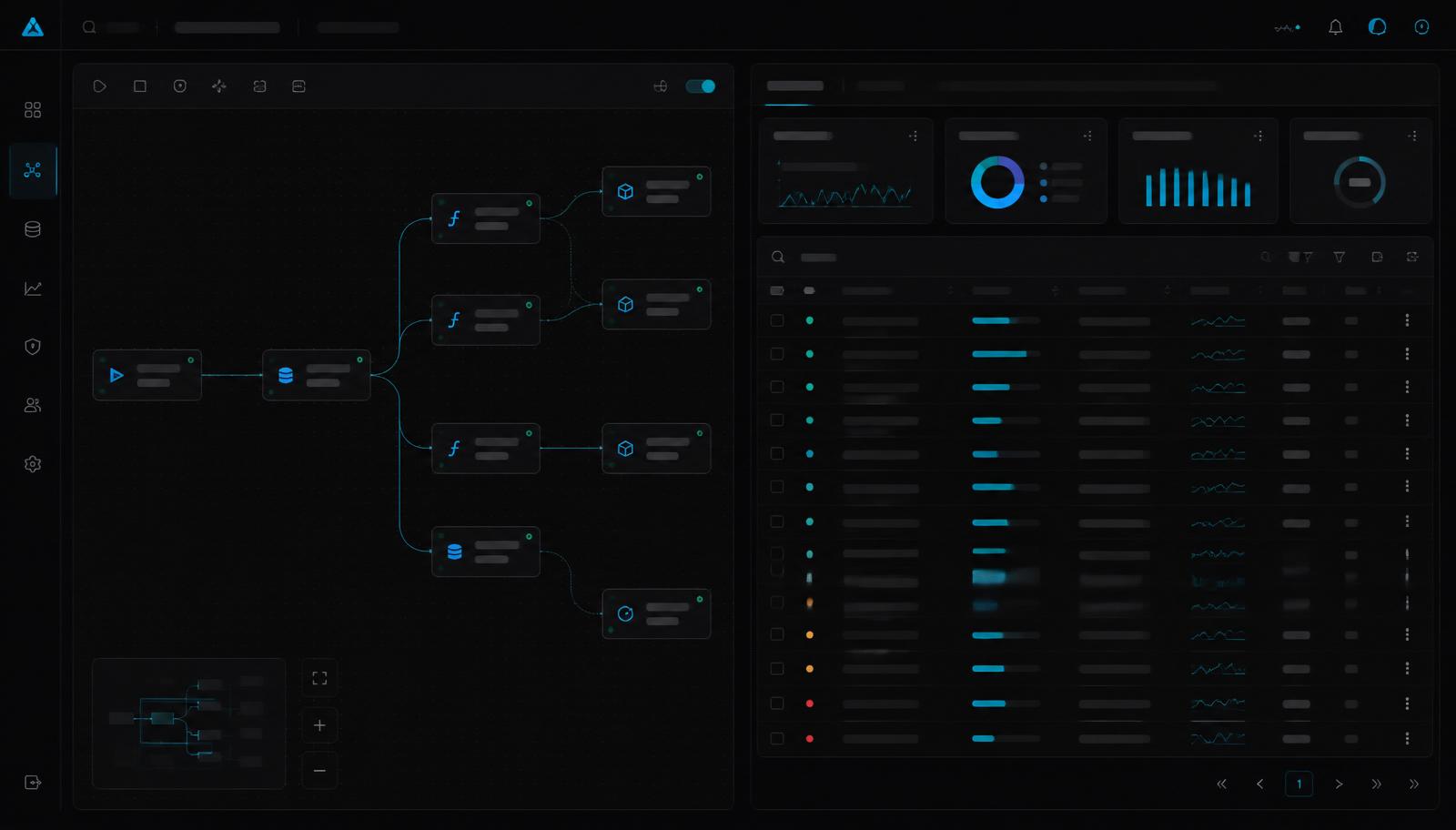Select the play trigger node on canvas
Viewport: 1456px width, 830px height.
(147, 375)
